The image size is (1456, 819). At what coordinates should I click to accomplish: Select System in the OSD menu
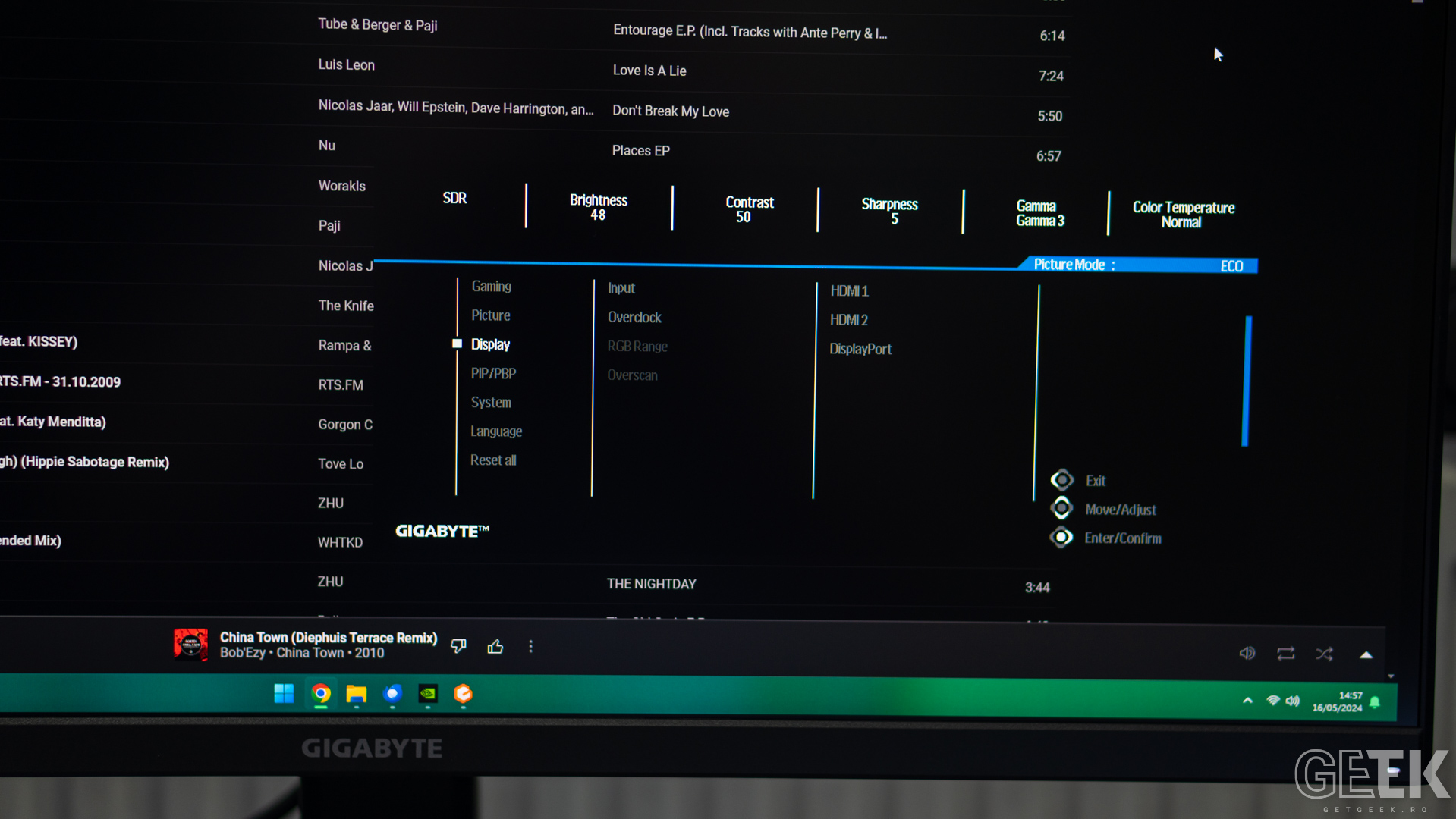(x=491, y=403)
